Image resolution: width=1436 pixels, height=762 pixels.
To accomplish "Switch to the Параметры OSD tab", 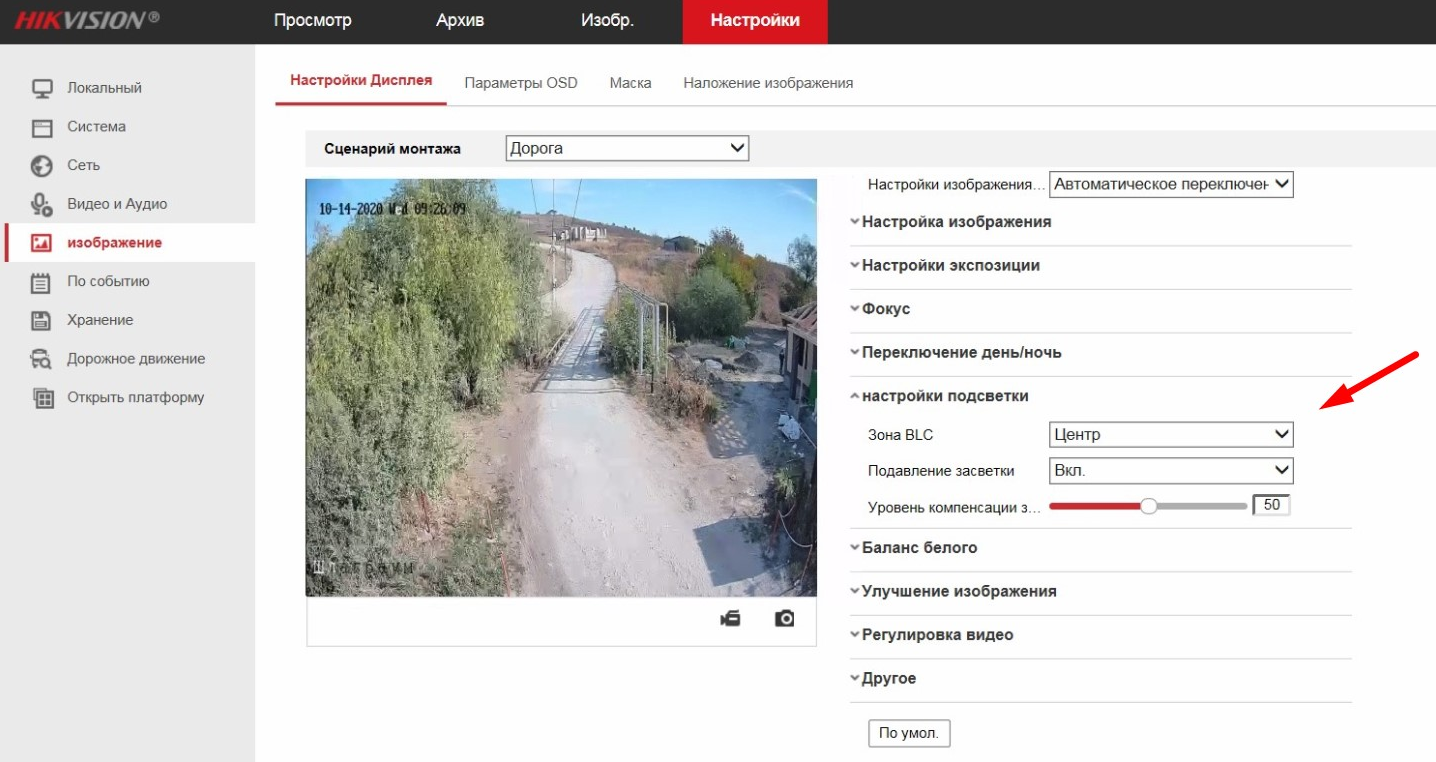I will [521, 83].
